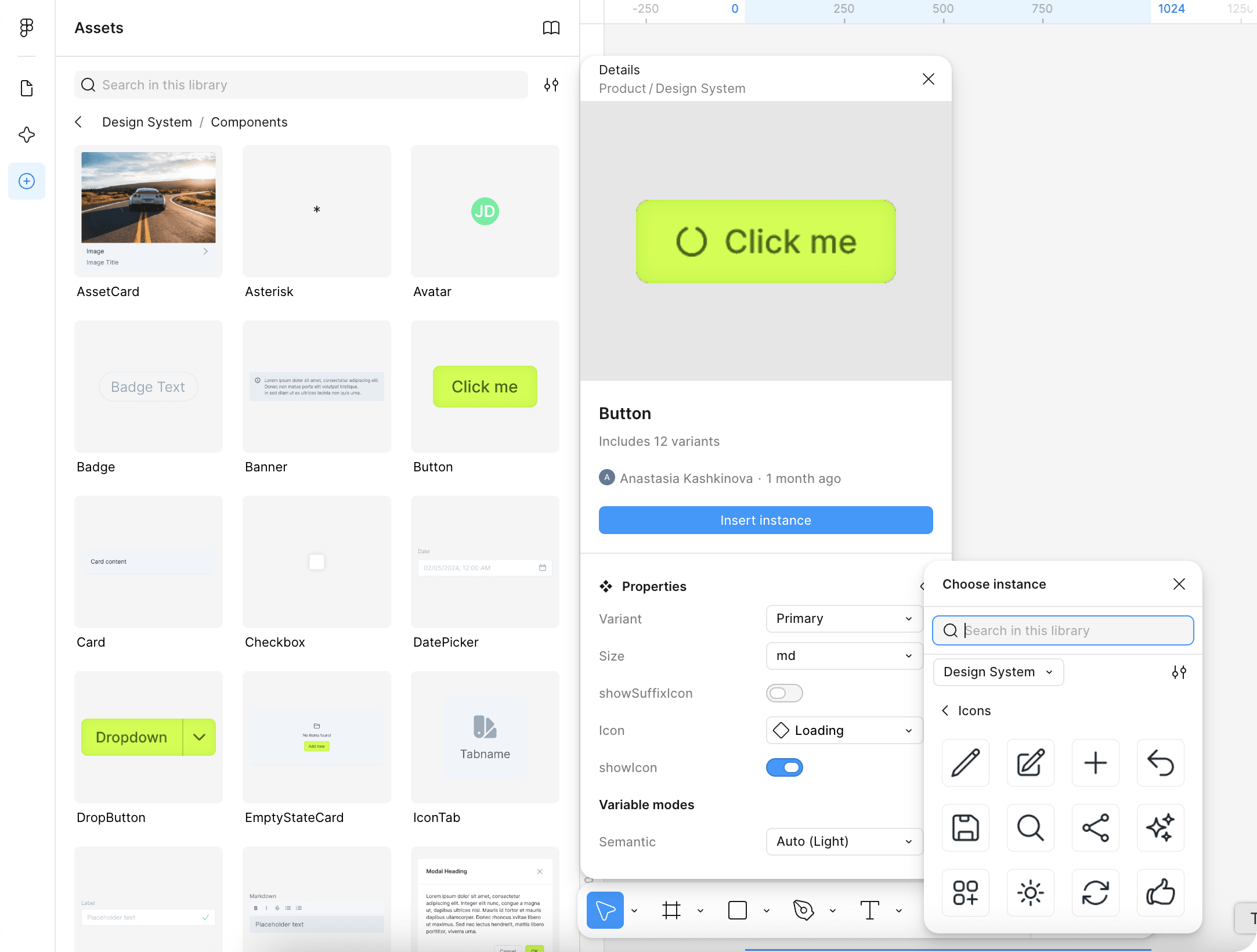Select the DatePicker component thumbnail
This screenshot has width=1257, height=952.
pos(485,562)
